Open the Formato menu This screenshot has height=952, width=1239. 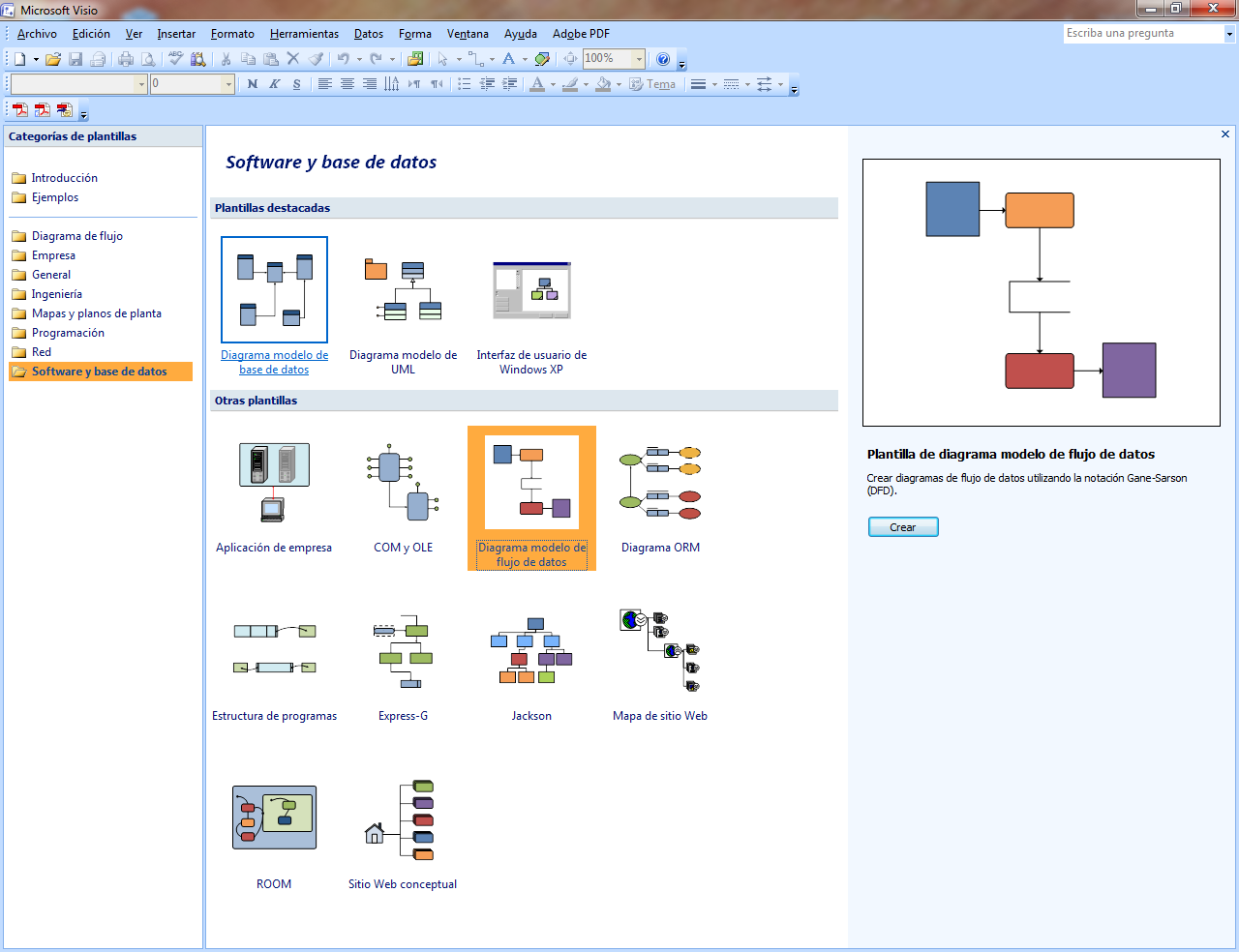tap(232, 34)
